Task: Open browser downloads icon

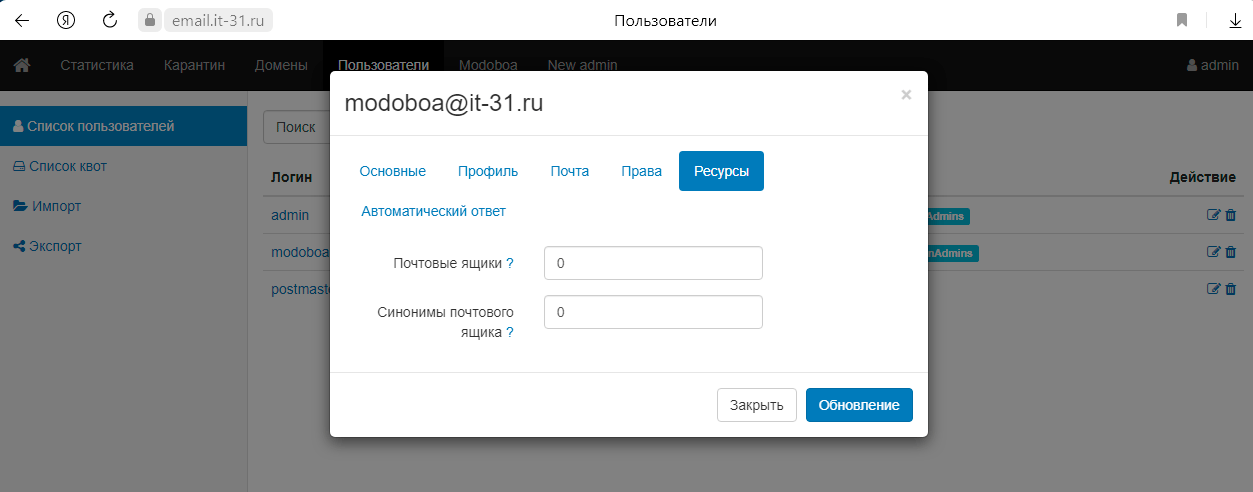Action: [1234, 20]
